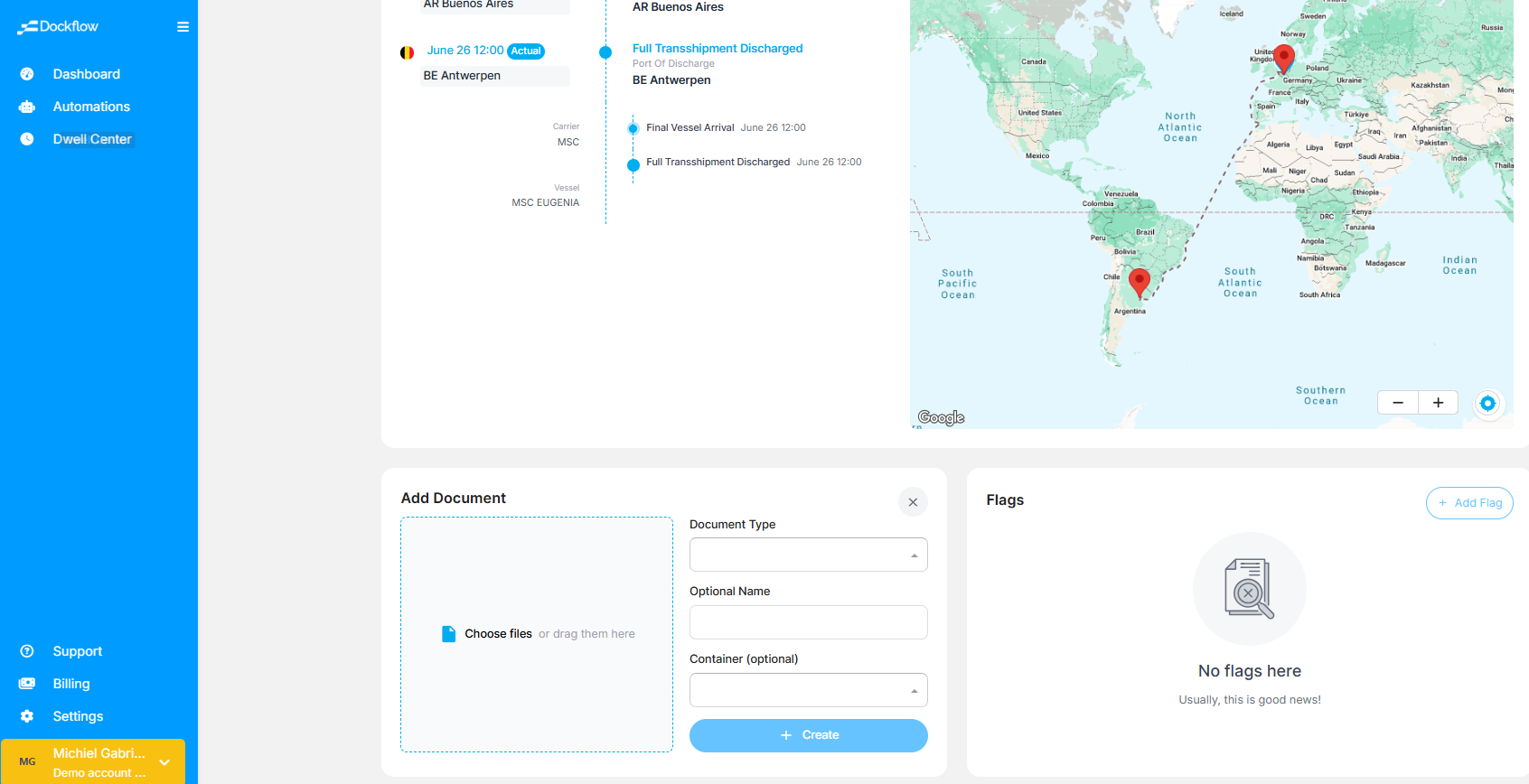Click the Add Flag button
Image resolution: width=1529 pixels, height=784 pixels.
pos(1468,503)
